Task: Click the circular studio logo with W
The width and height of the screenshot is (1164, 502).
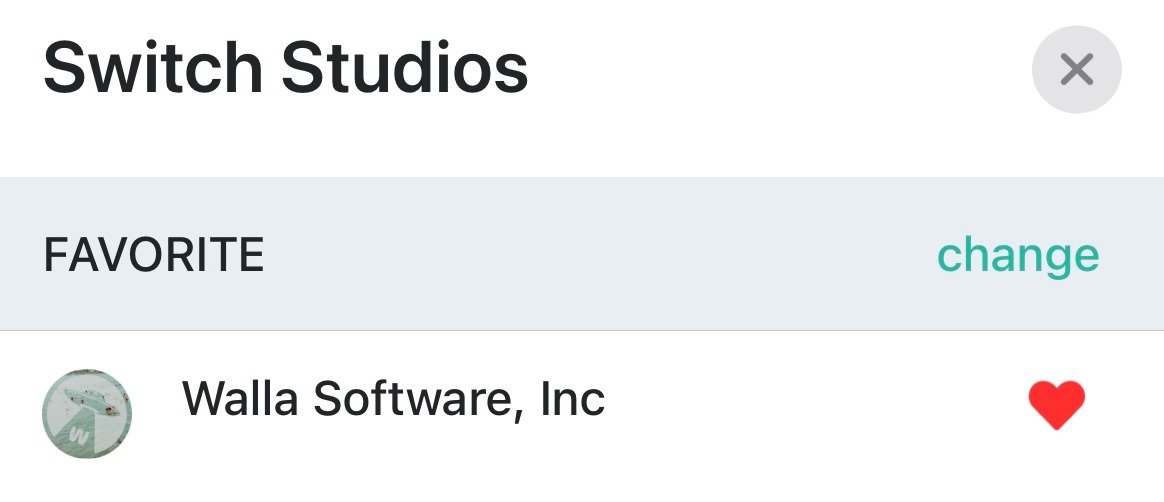Action: point(87,413)
